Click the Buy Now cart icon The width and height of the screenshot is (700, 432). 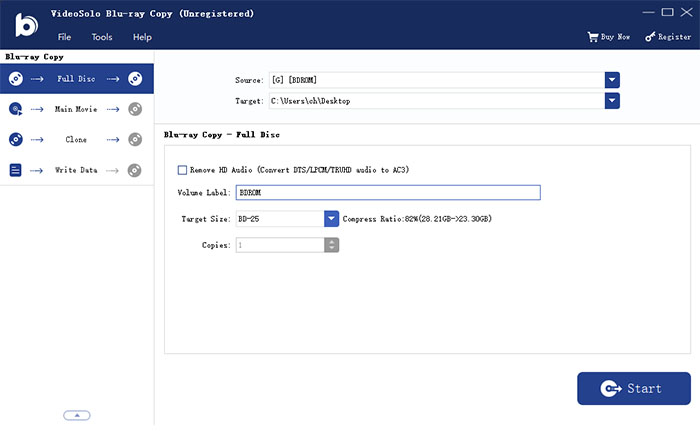click(x=592, y=37)
